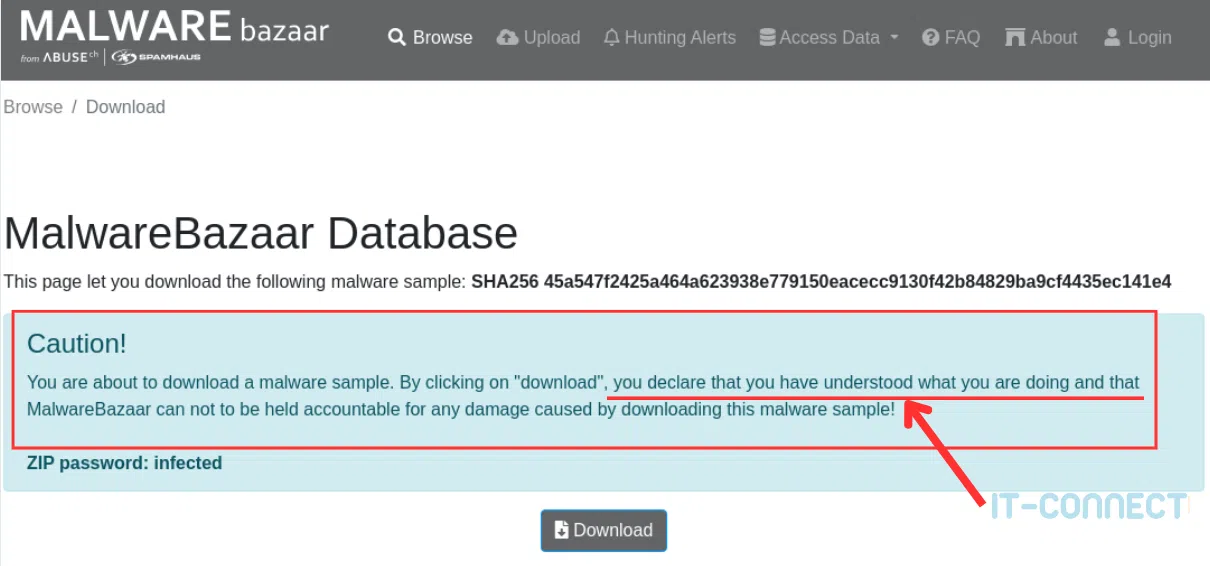Click the Caution! heading
Image resolution: width=1210 pixels, height=566 pixels.
[x=77, y=344]
